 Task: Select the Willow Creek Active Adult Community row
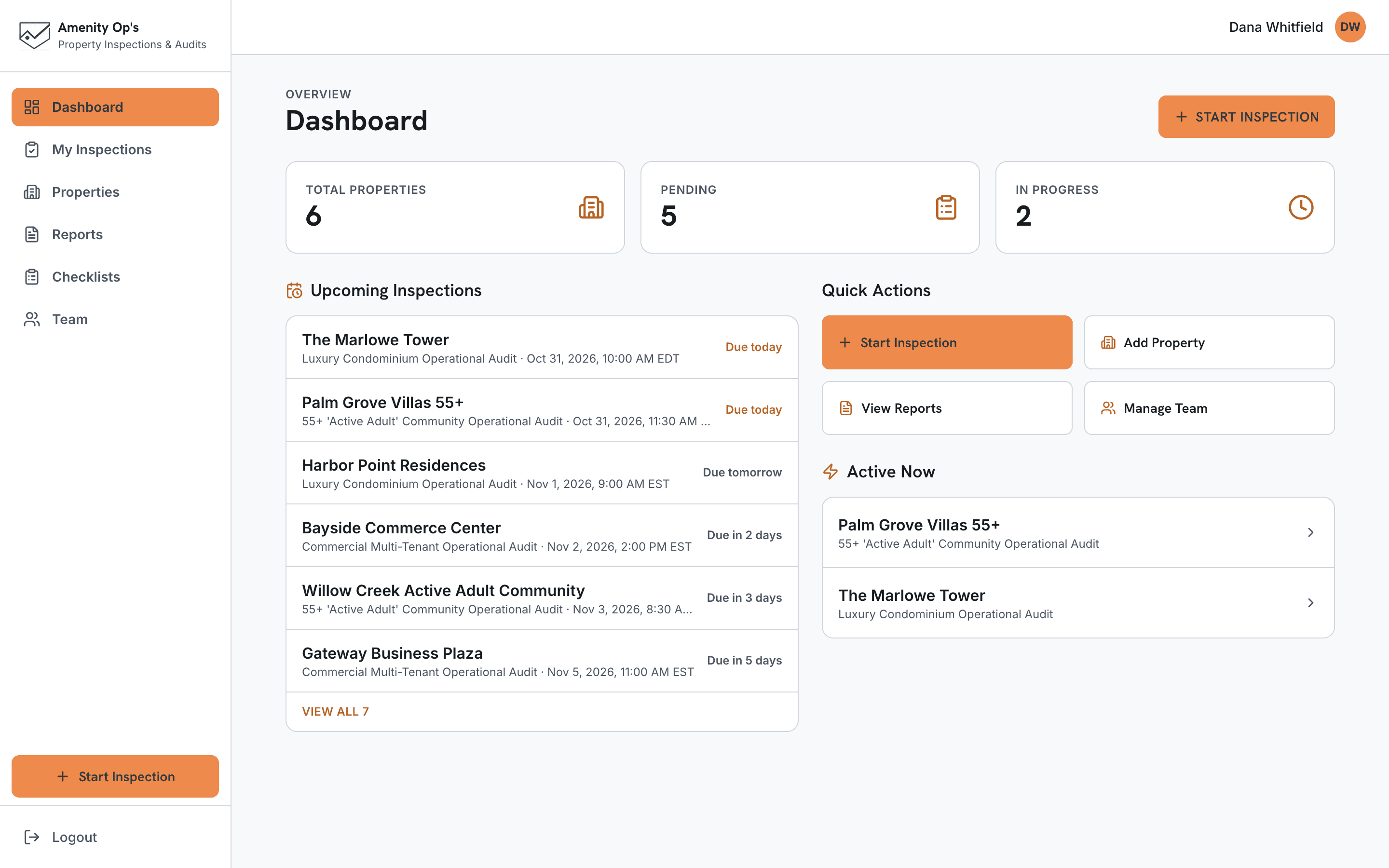point(542,598)
